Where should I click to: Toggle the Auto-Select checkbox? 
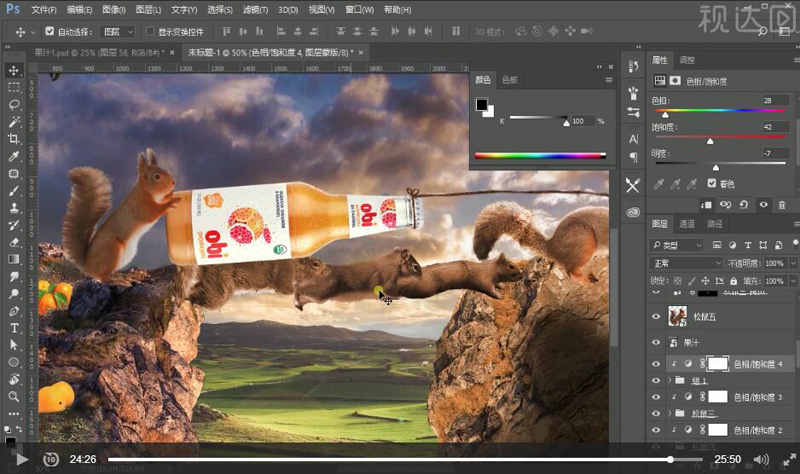pos(49,31)
